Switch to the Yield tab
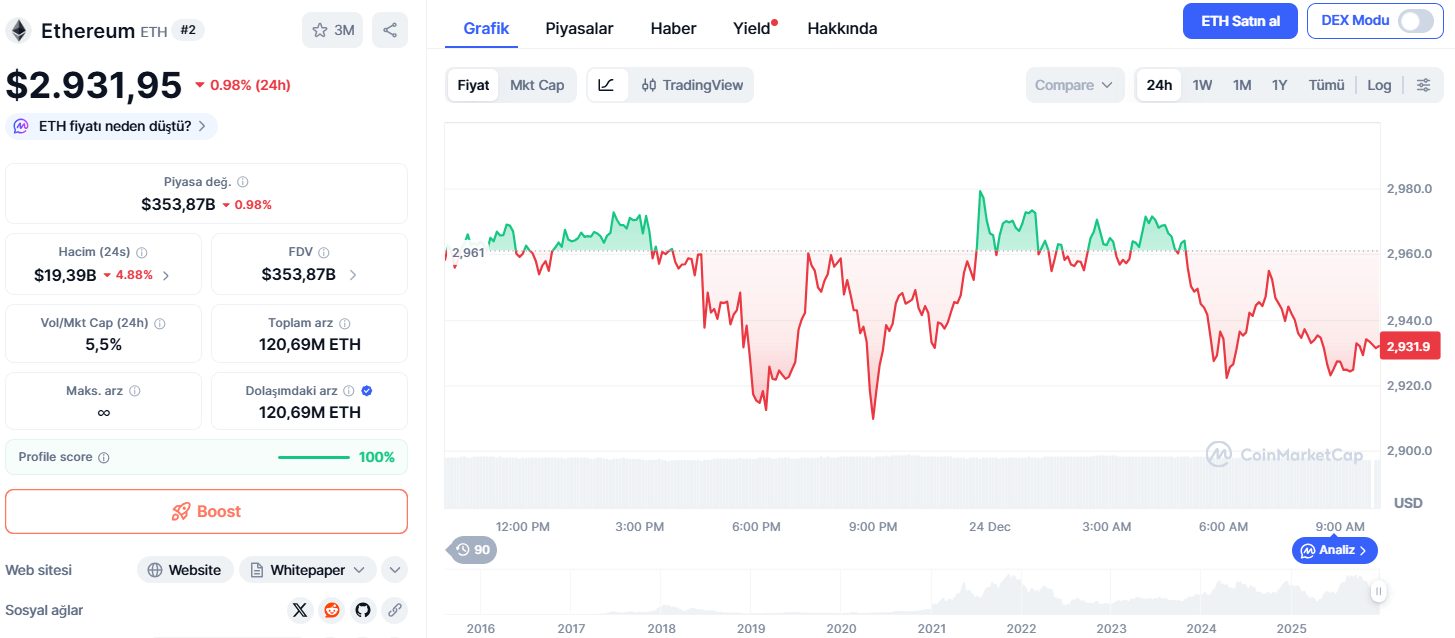 click(752, 28)
